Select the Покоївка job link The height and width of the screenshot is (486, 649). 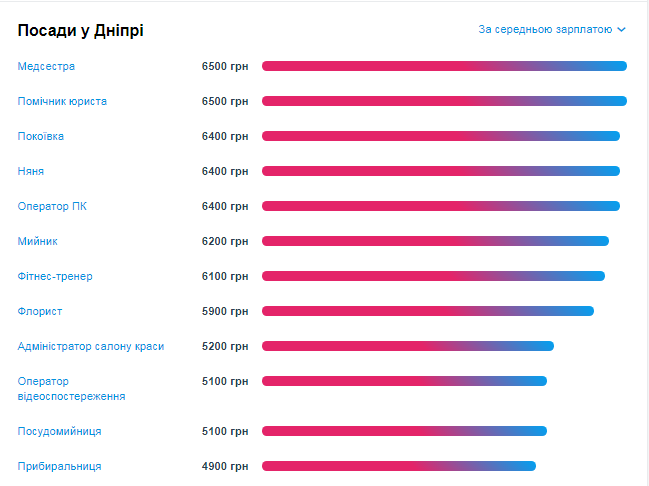click(41, 136)
